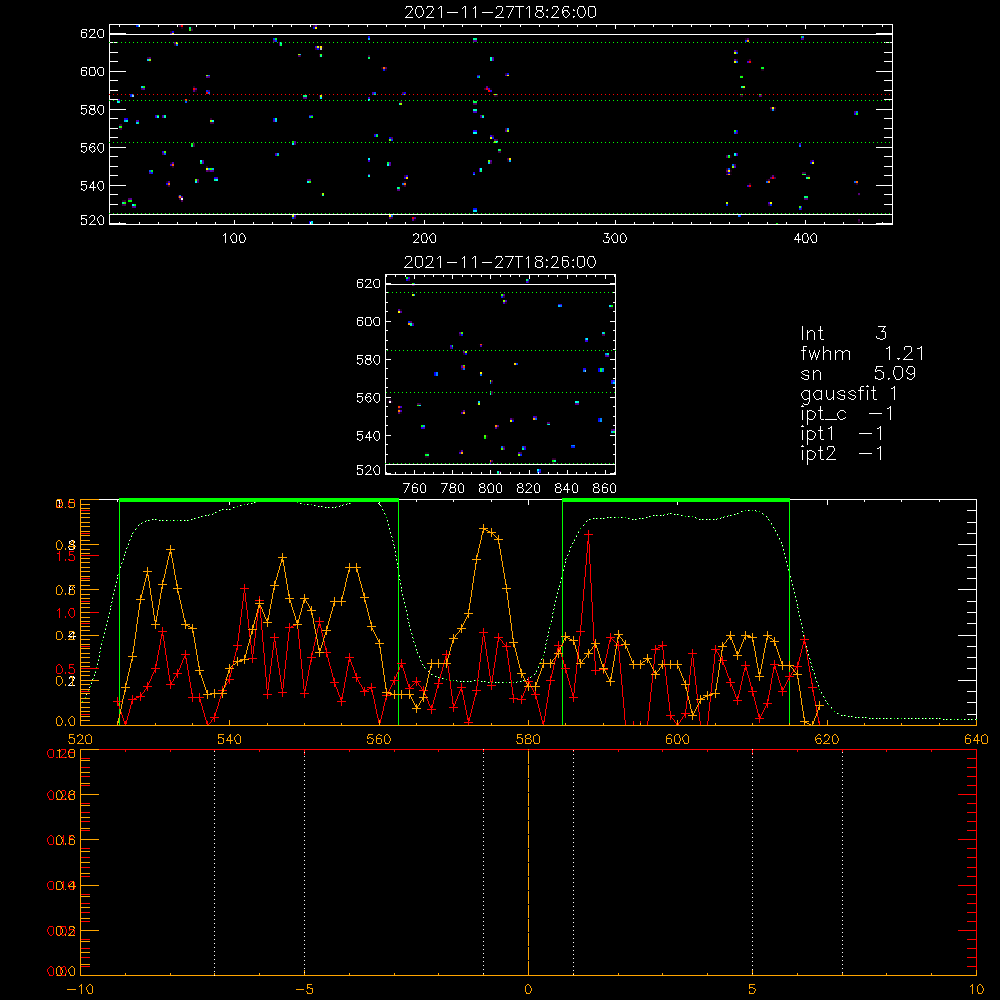Image resolution: width=1000 pixels, height=1000 pixels.
Task: Click red y-axis label 1.0 on profile plot
Action: (x=65, y=613)
